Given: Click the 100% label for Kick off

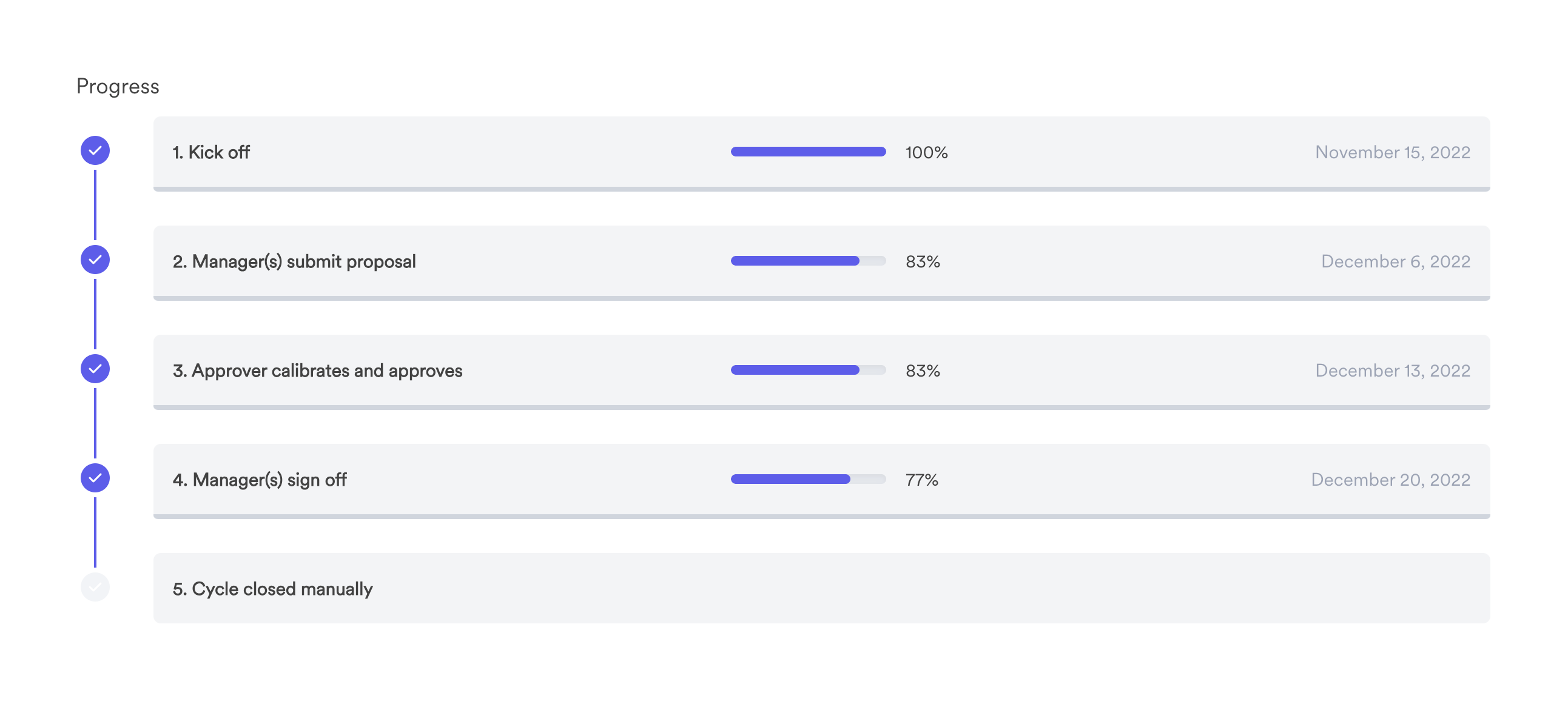Looking at the screenshot, I should [926, 152].
